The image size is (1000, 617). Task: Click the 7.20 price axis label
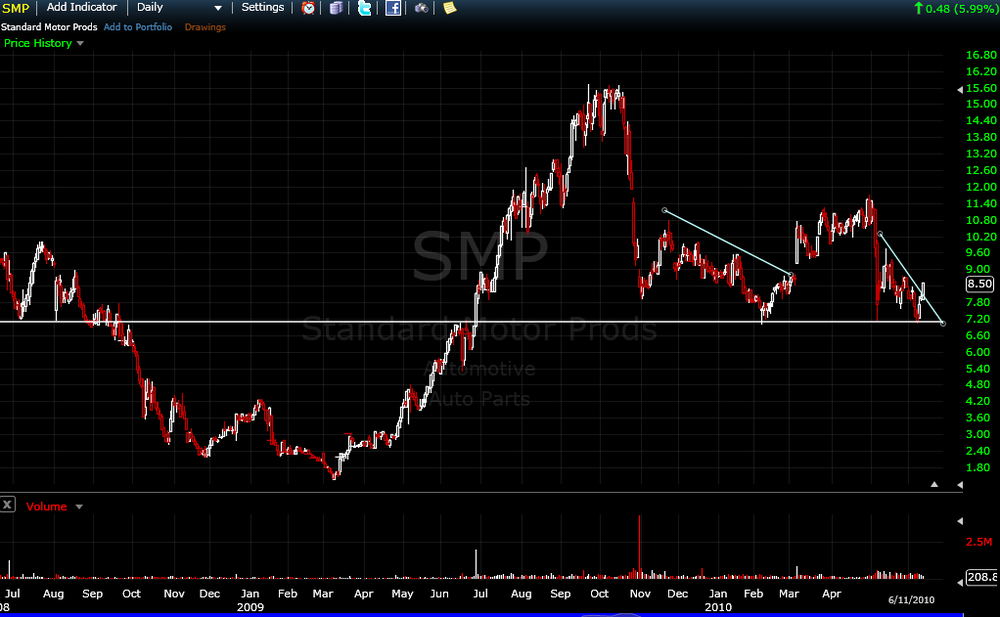pos(978,319)
